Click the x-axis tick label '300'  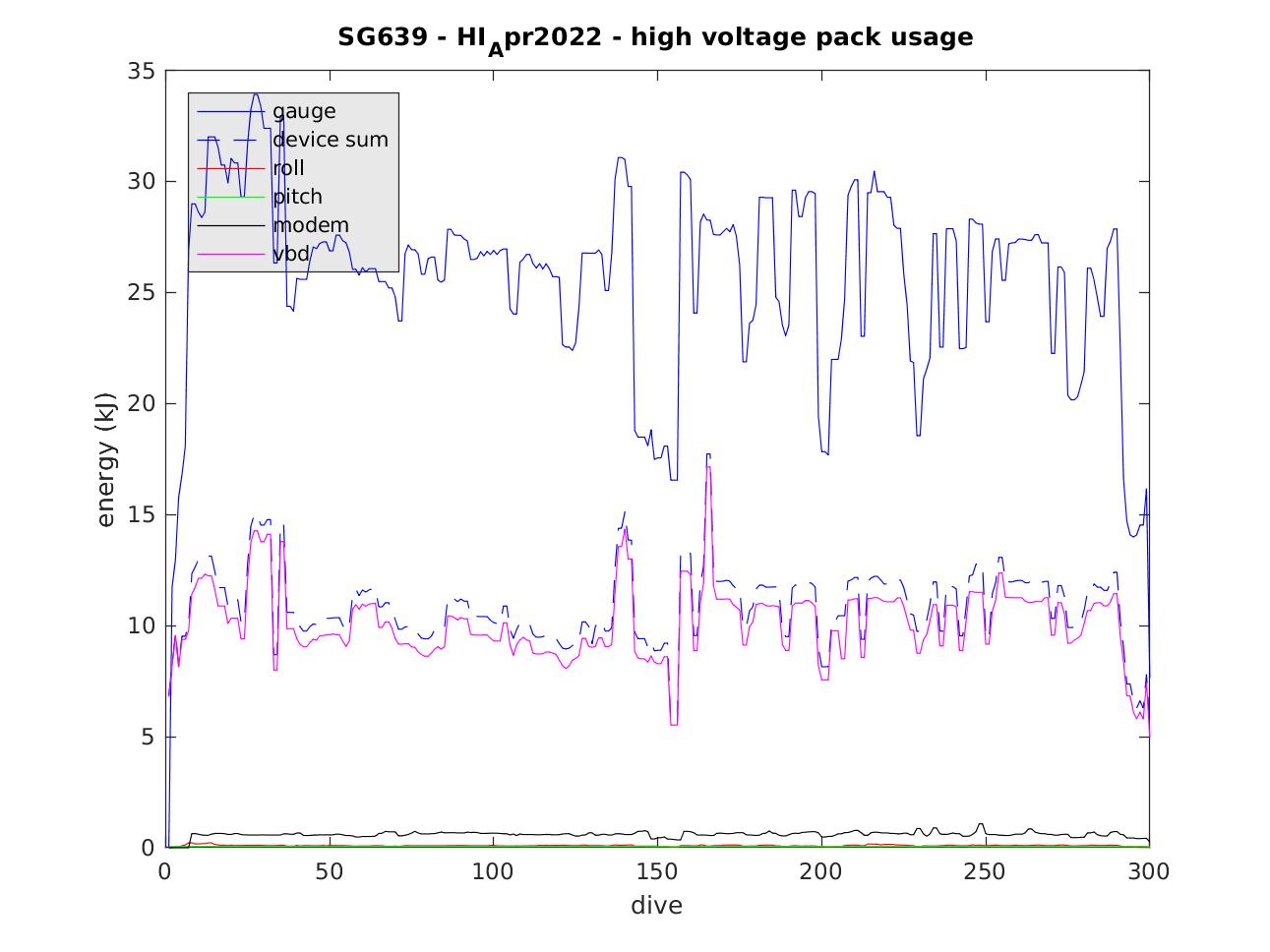pos(1148,871)
